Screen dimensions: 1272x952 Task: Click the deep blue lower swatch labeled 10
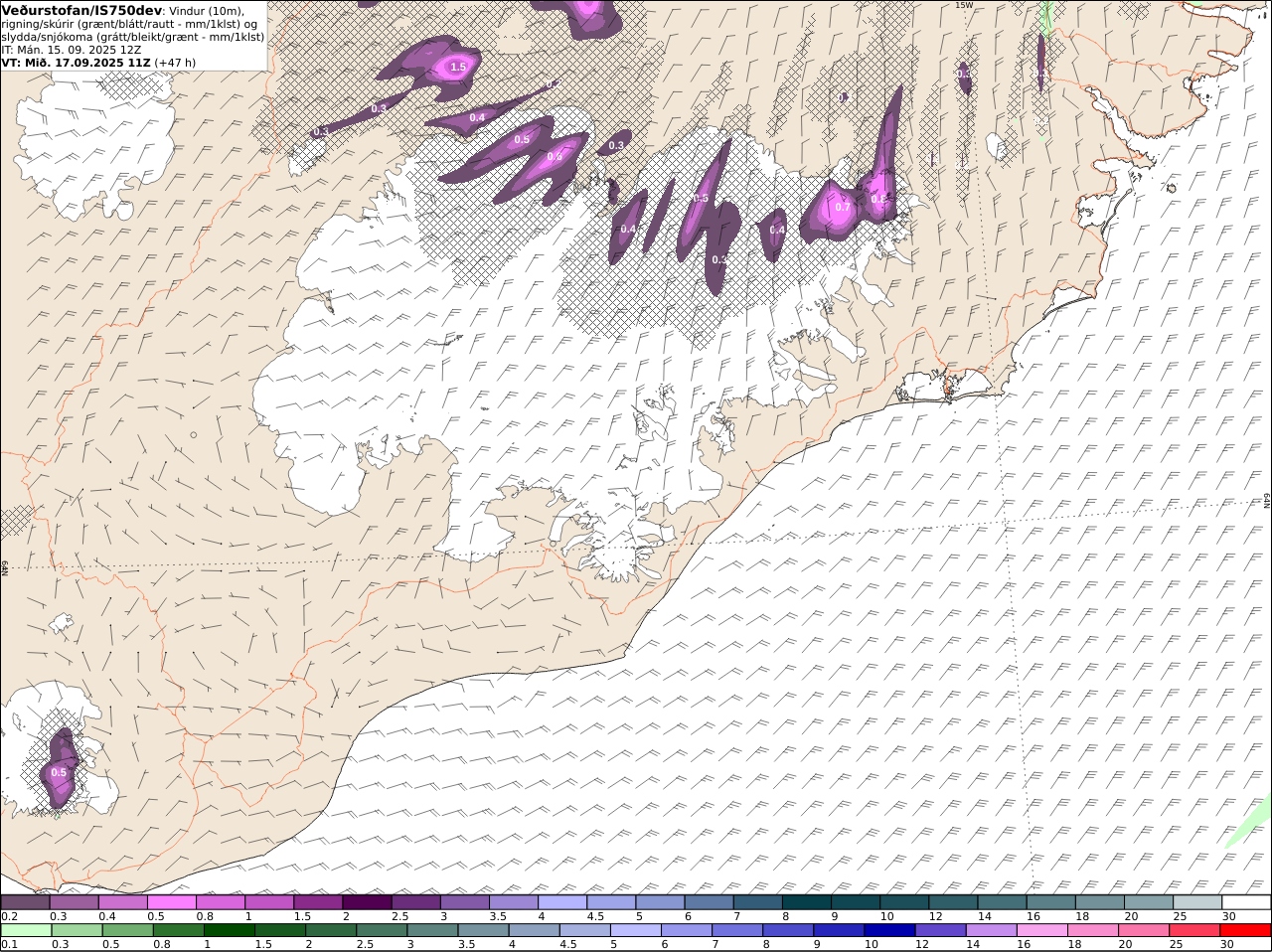tap(889, 931)
